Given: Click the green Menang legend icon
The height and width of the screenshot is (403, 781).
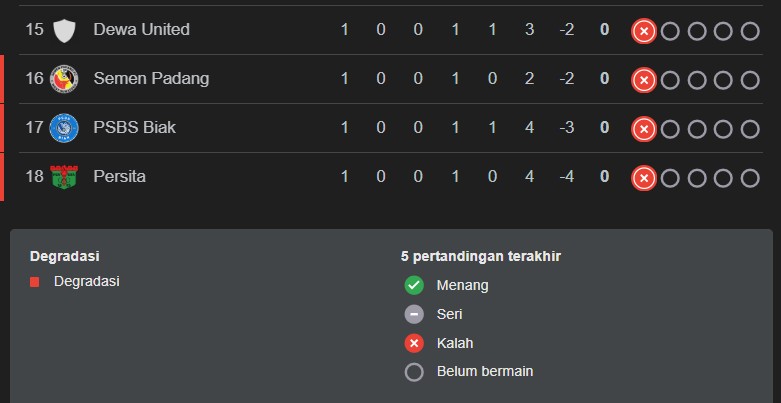Looking at the screenshot, I should [x=414, y=286].
